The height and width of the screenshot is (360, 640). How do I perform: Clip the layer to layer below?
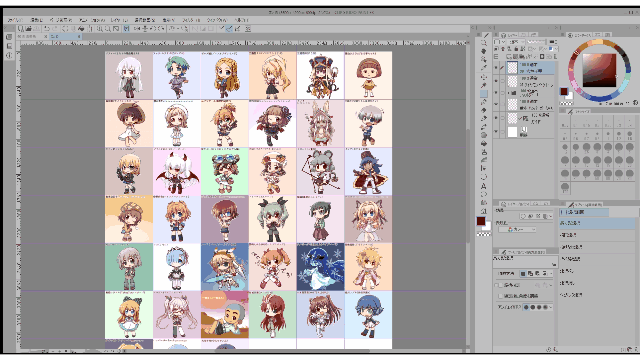coord(496,49)
